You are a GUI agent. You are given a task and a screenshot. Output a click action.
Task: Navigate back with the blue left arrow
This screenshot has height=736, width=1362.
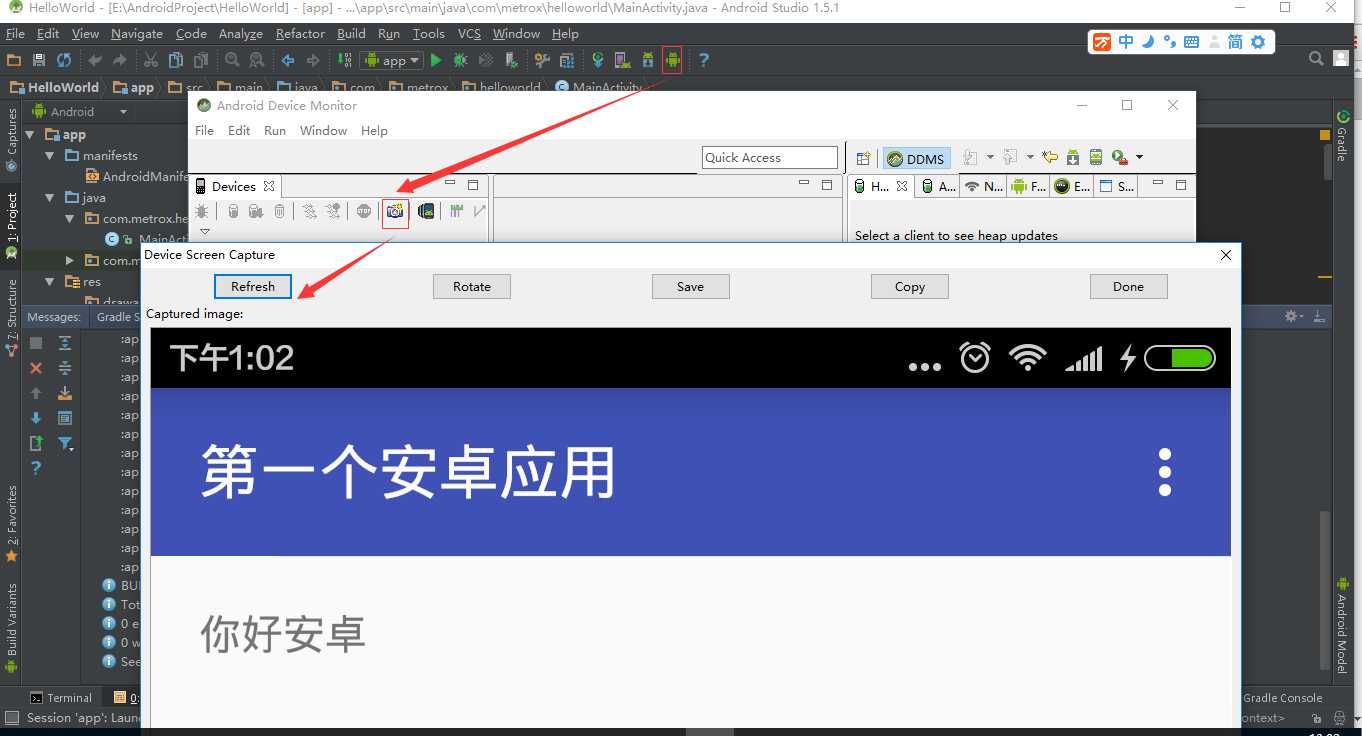tap(288, 60)
